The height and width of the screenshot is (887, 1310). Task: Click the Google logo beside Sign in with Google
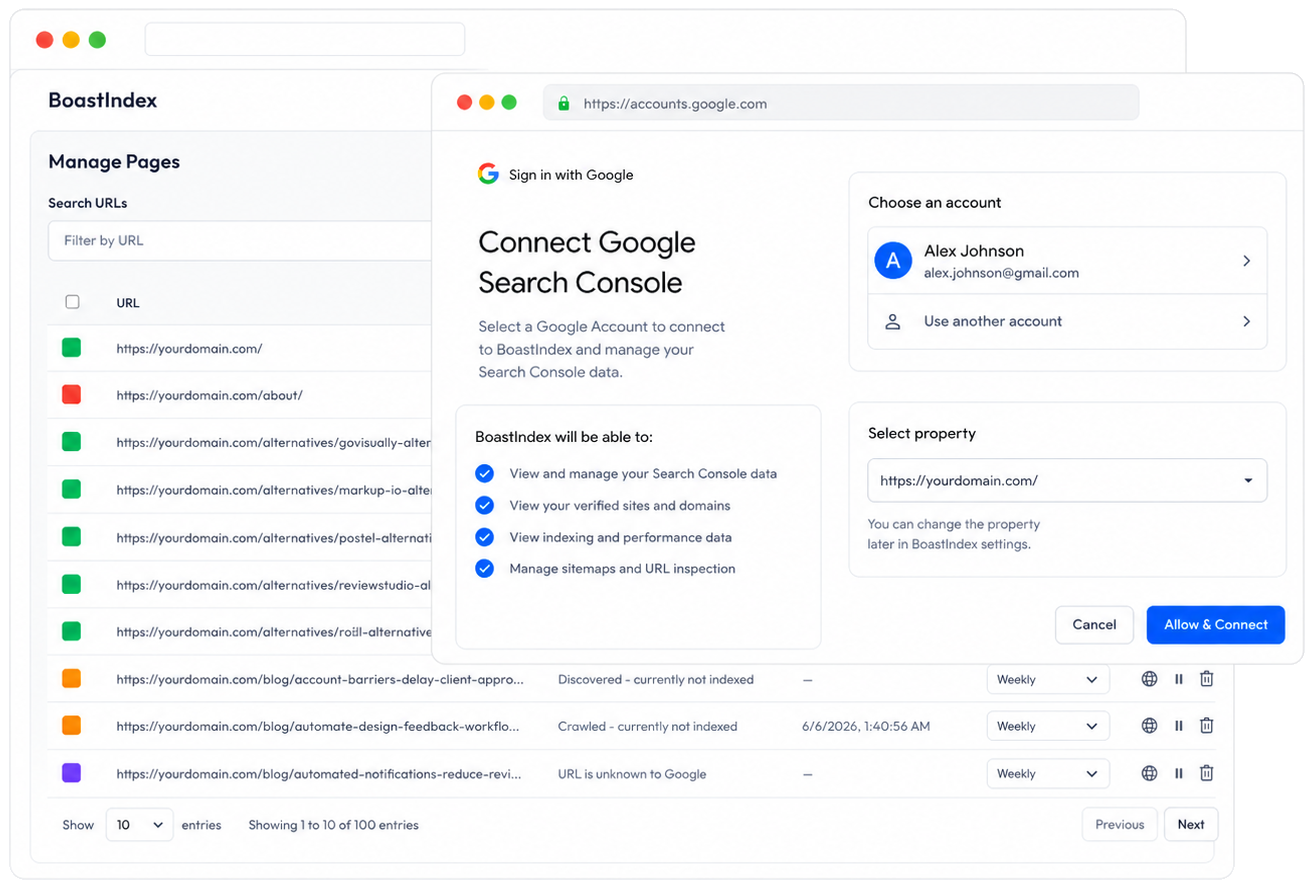488,174
